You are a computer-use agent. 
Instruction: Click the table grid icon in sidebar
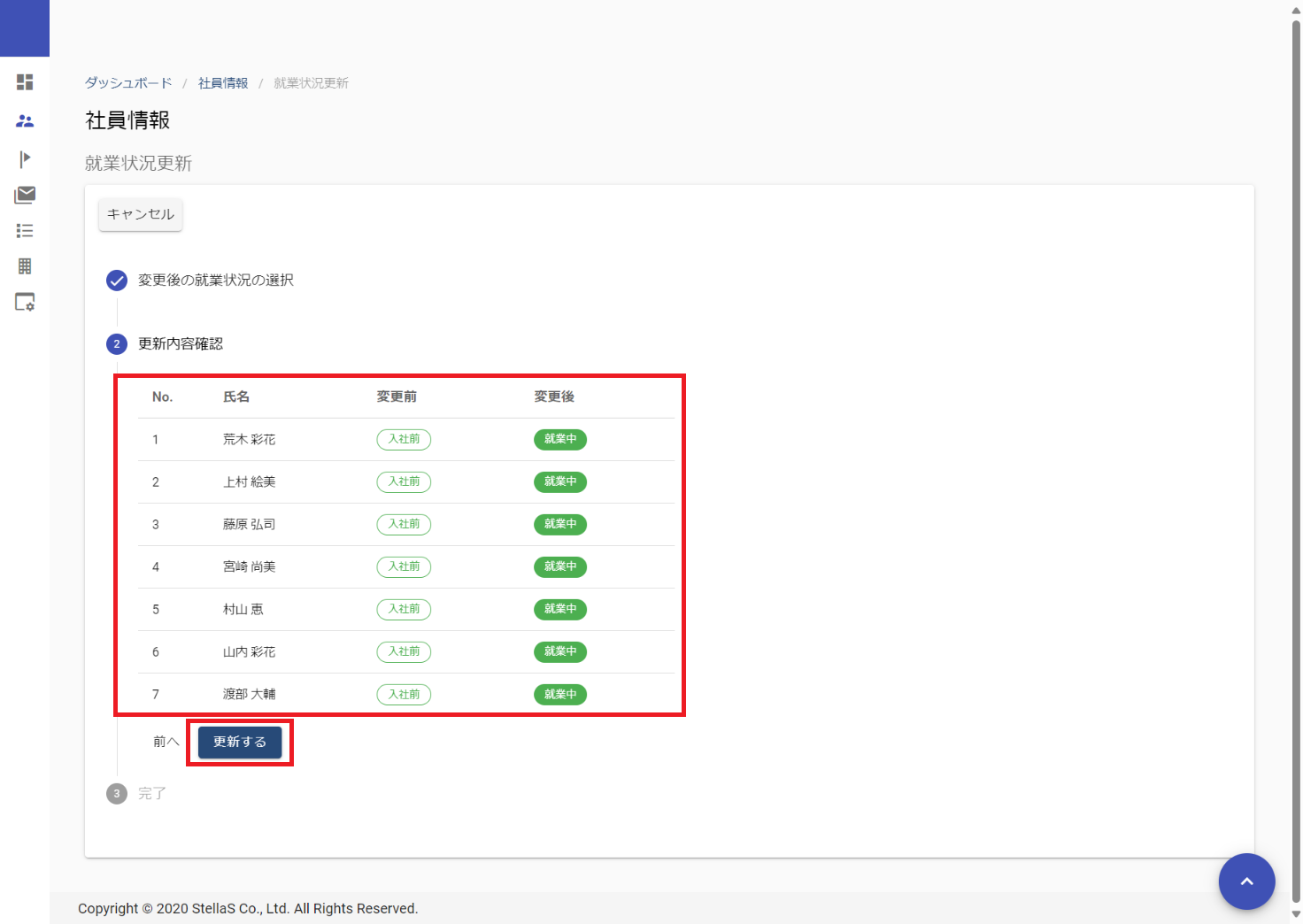tap(25, 266)
